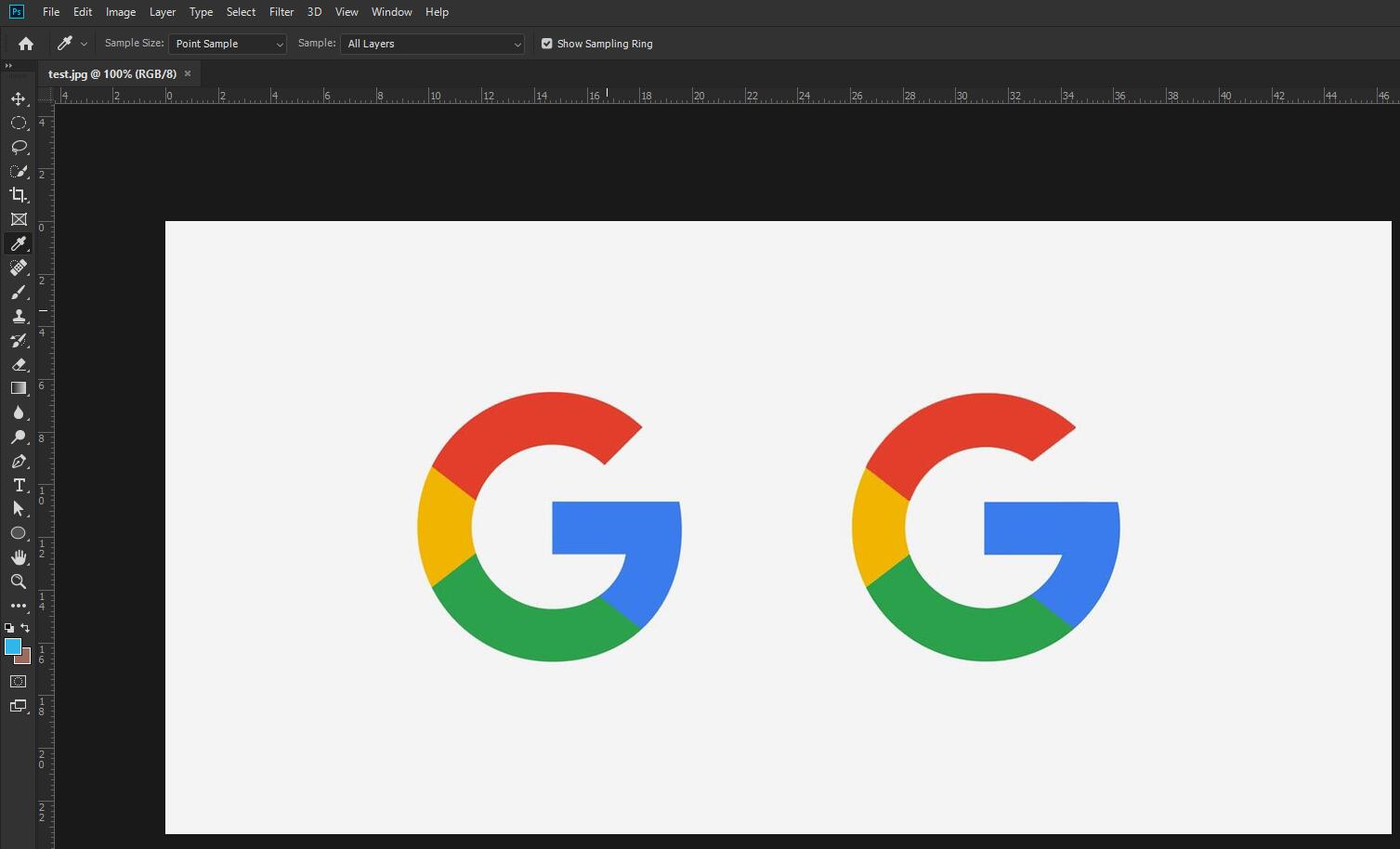Viewport: 1400px width, 849px height.
Task: Select the Brush tool
Action: click(19, 292)
